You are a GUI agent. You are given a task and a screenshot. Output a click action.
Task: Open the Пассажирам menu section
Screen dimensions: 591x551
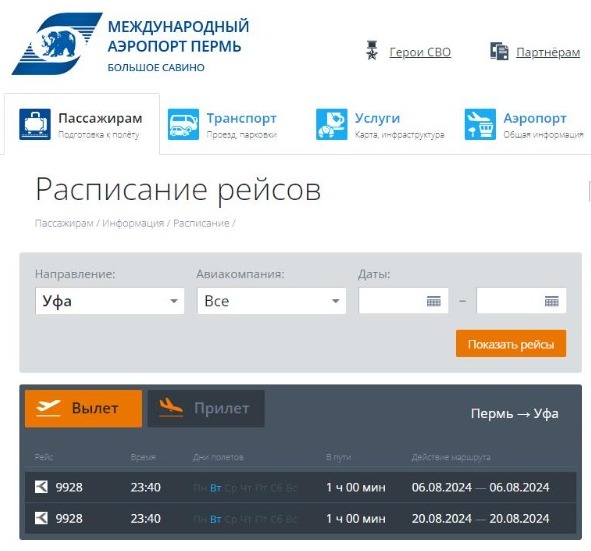click(x=82, y=124)
